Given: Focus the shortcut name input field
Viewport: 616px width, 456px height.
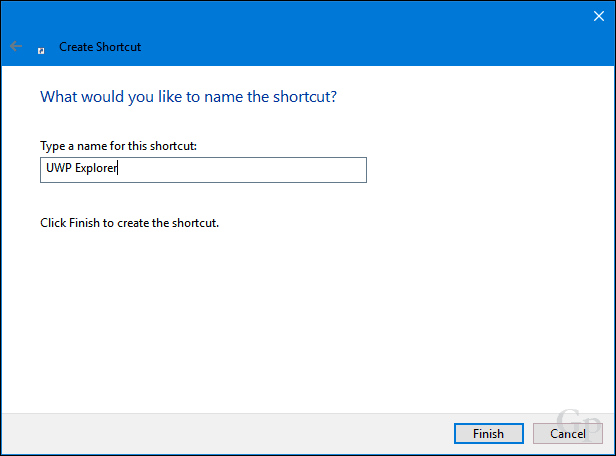Looking at the screenshot, I should coord(203,170).
